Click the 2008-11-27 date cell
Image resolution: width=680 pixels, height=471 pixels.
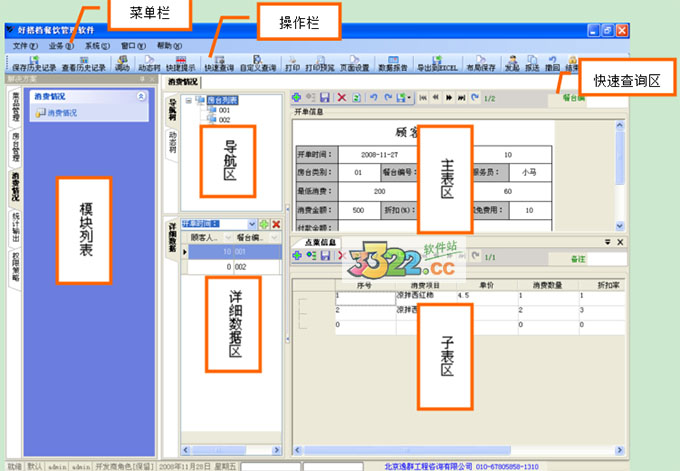(379, 155)
